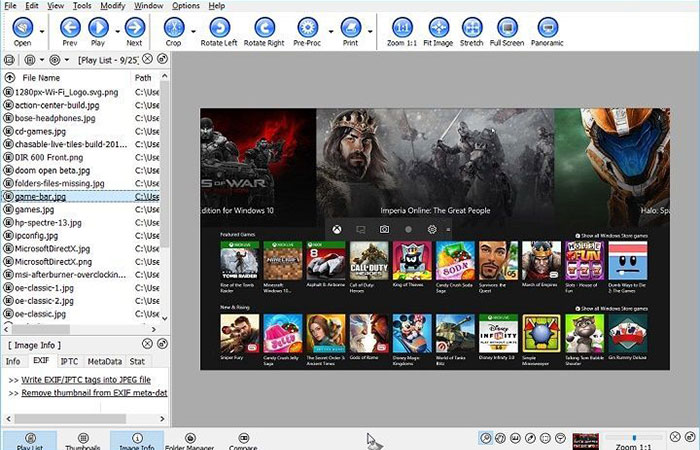Detach the Play List panel
The height and width of the screenshot is (450, 700).
[x=162, y=59]
